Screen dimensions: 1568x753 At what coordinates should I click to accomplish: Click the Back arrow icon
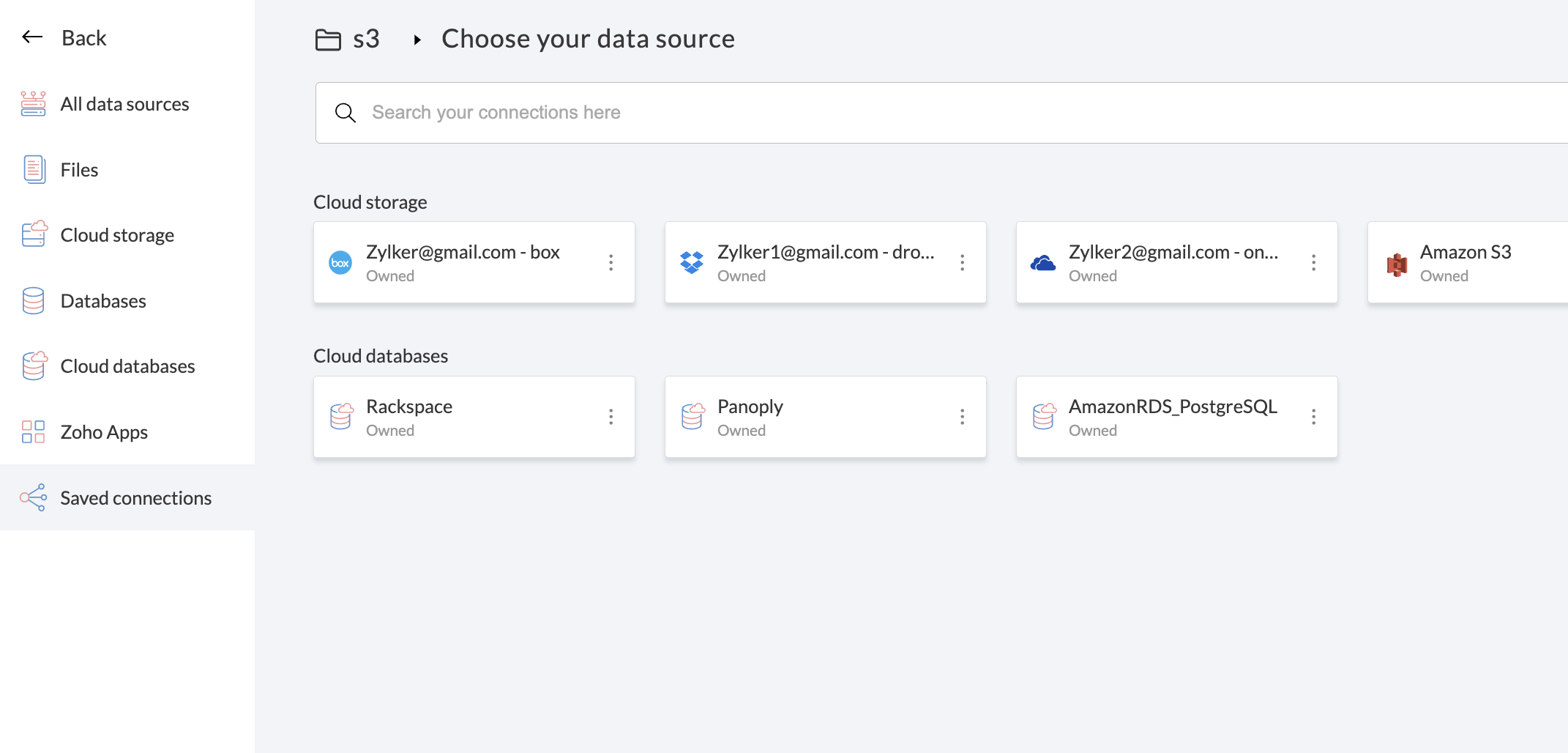click(x=32, y=37)
